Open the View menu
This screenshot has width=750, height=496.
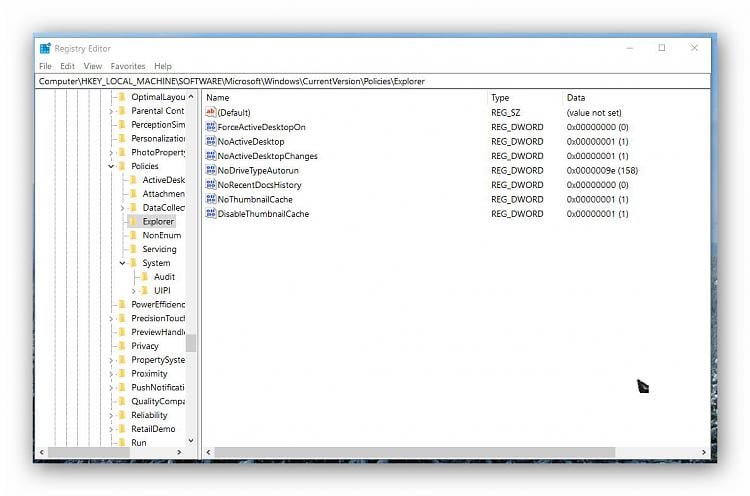click(93, 66)
